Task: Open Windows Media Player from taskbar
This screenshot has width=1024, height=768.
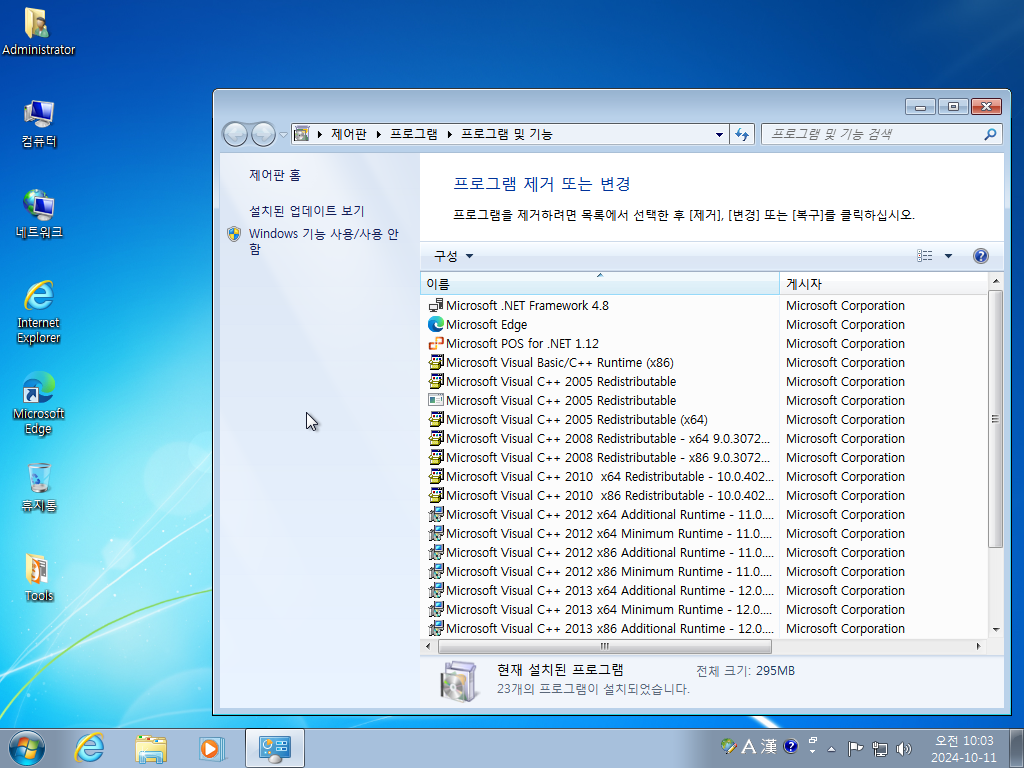Action: tap(212, 748)
